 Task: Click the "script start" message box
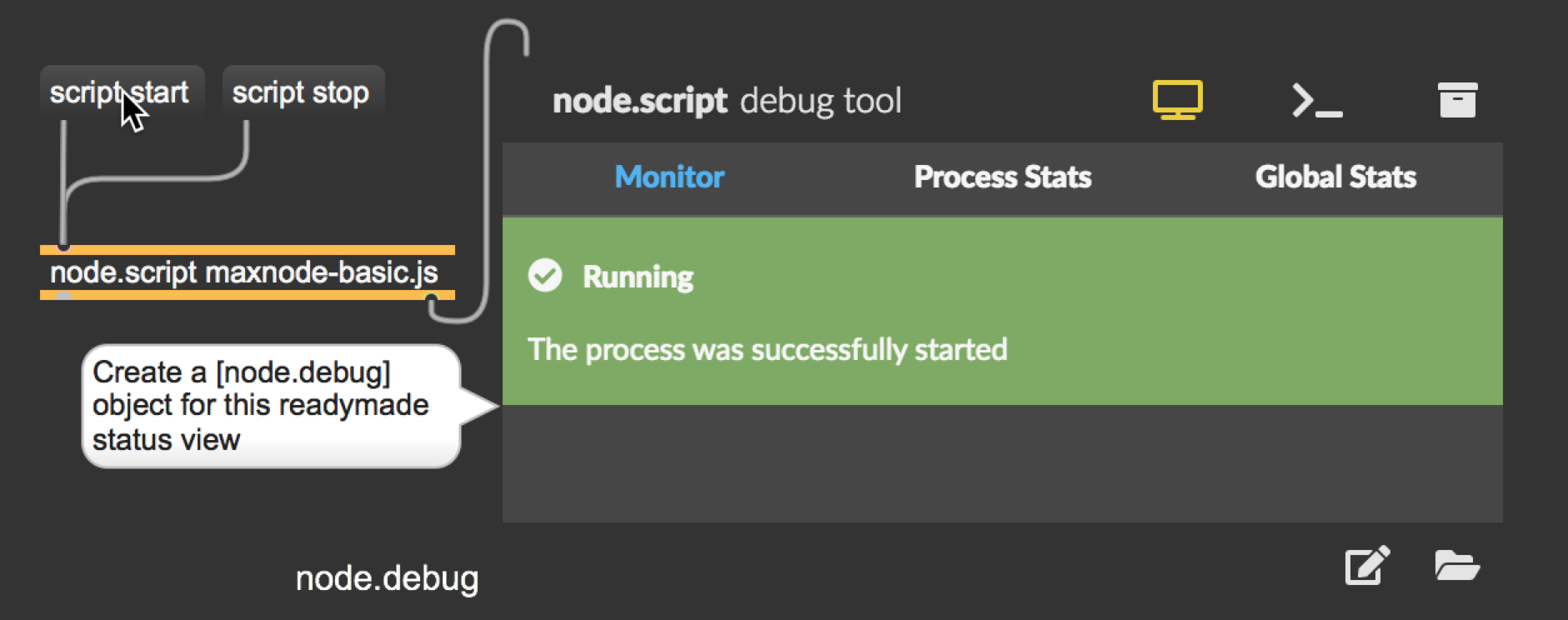pos(122,92)
